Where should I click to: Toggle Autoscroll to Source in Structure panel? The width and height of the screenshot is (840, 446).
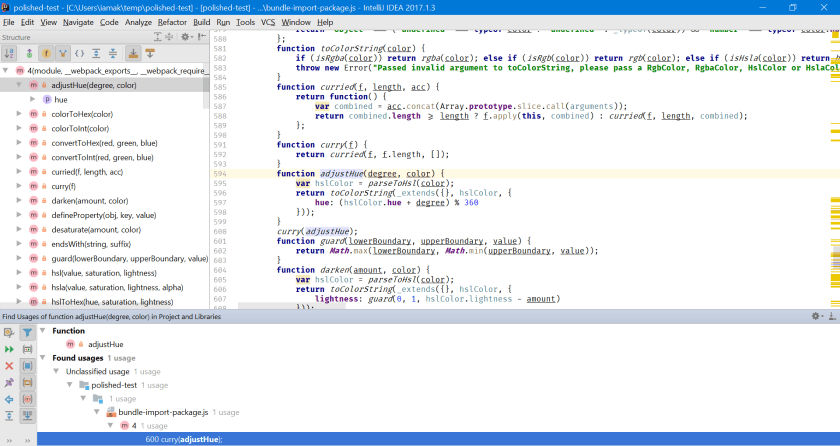click(133, 53)
